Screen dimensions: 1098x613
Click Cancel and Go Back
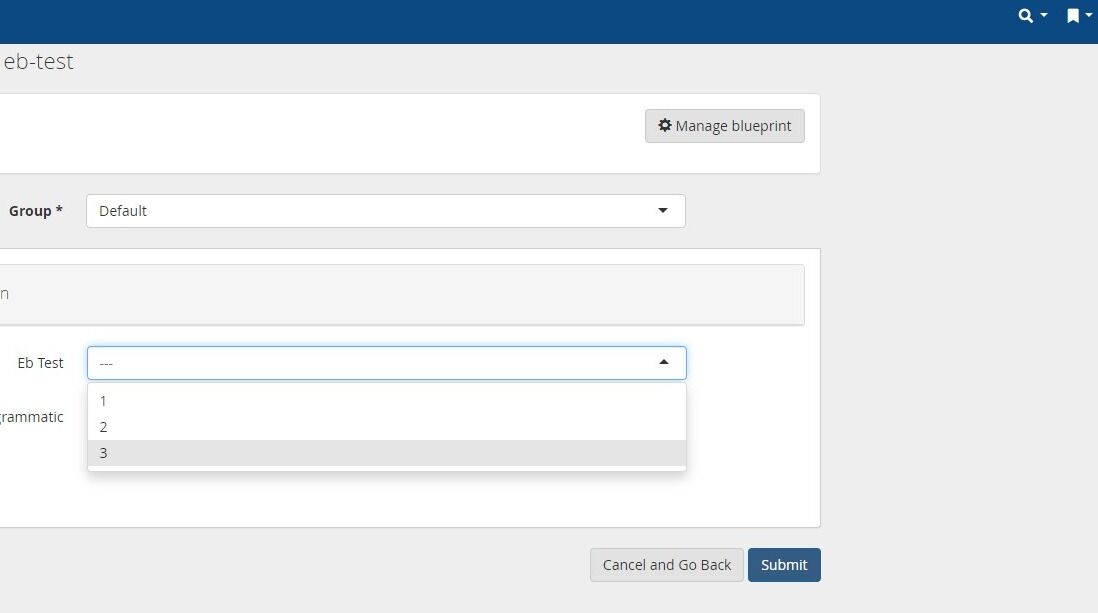point(667,565)
